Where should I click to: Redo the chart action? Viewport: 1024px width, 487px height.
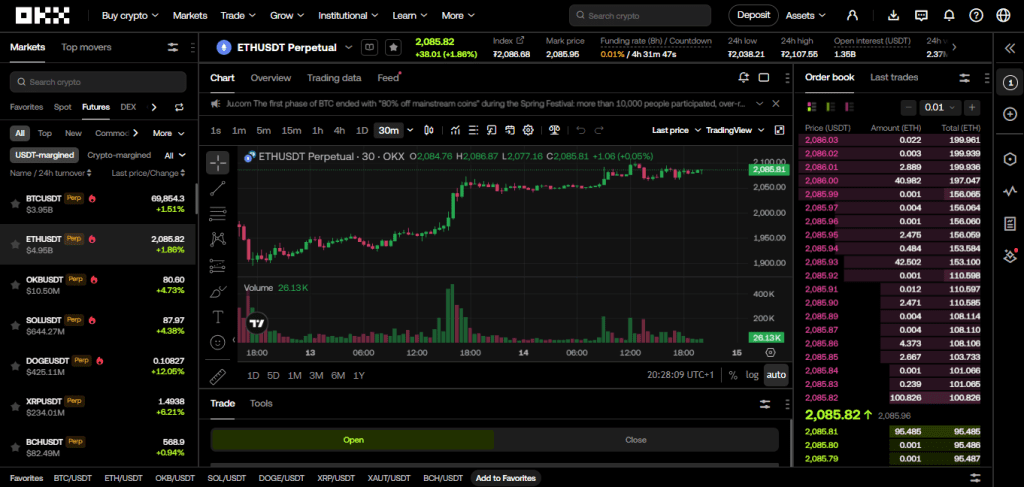pos(599,130)
